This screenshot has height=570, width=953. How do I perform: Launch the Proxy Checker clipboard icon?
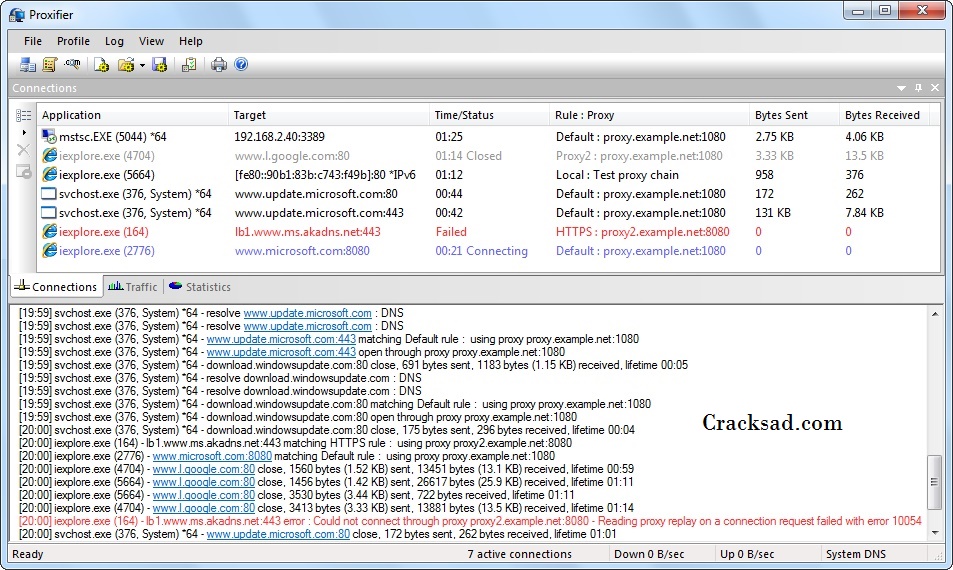click(x=190, y=64)
